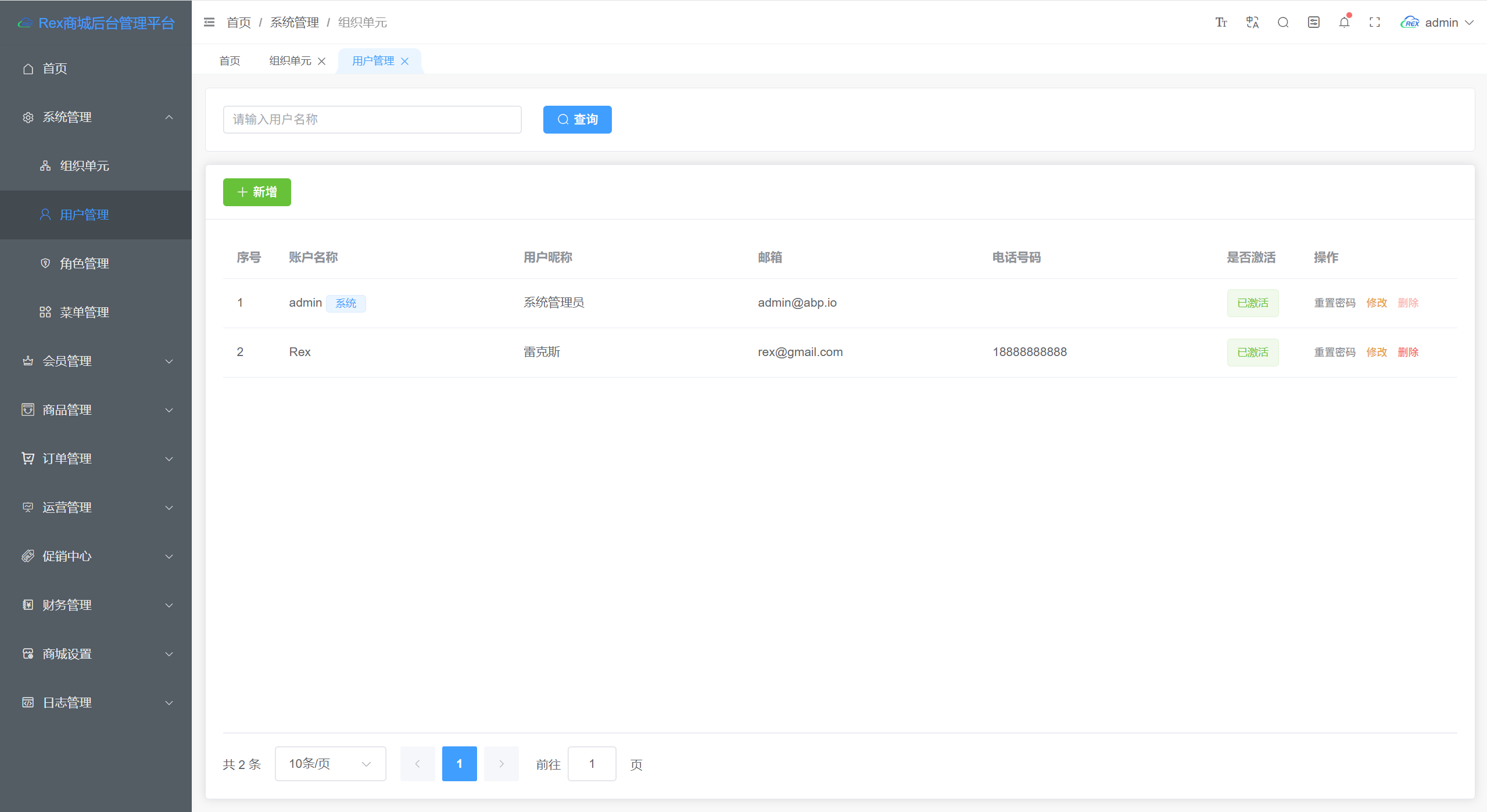Viewport: 1487px width, 812px height.
Task: Open the language translation icon
Action: coord(1252,22)
